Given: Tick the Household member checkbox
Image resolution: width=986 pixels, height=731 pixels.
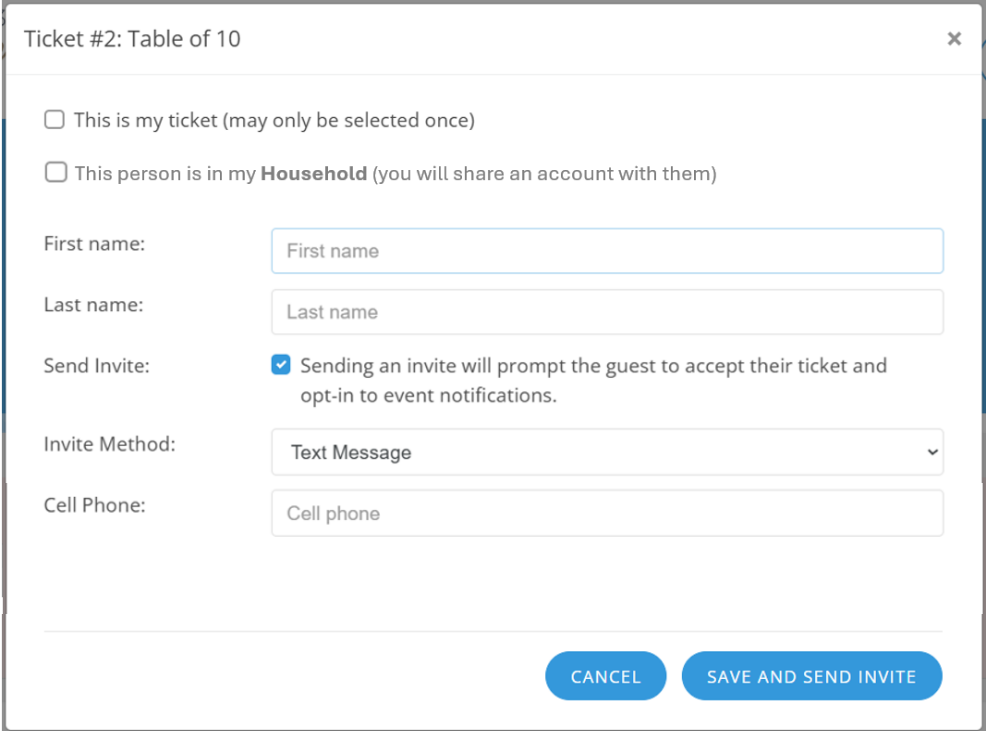Looking at the screenshot, I should tap(54, 173).
